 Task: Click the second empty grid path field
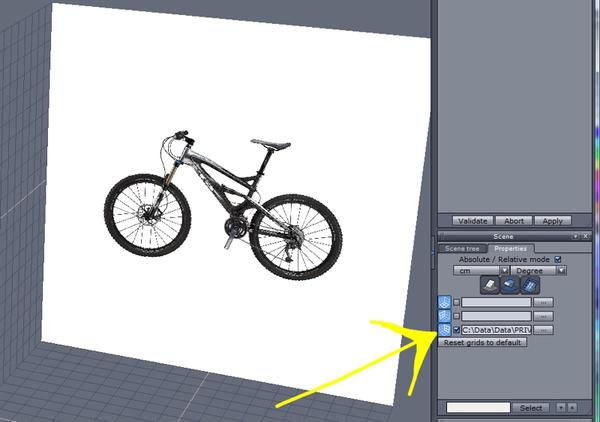click(496, 316)
